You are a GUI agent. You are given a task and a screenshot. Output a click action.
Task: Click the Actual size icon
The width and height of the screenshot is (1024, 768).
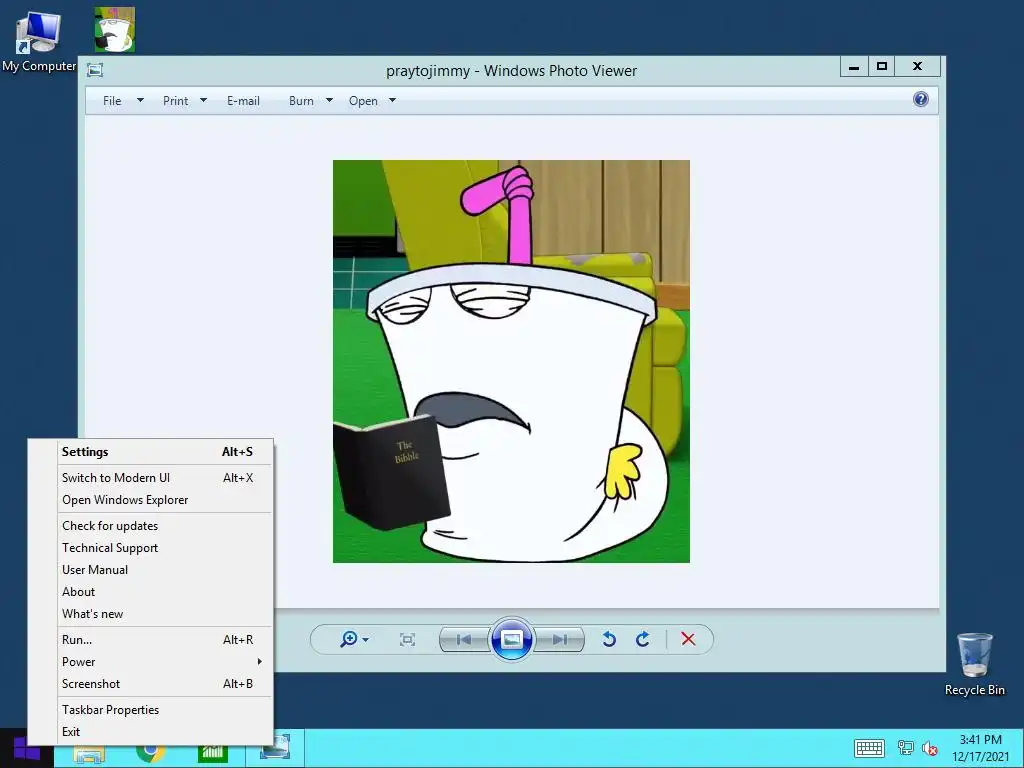click(x=407, y=639)
